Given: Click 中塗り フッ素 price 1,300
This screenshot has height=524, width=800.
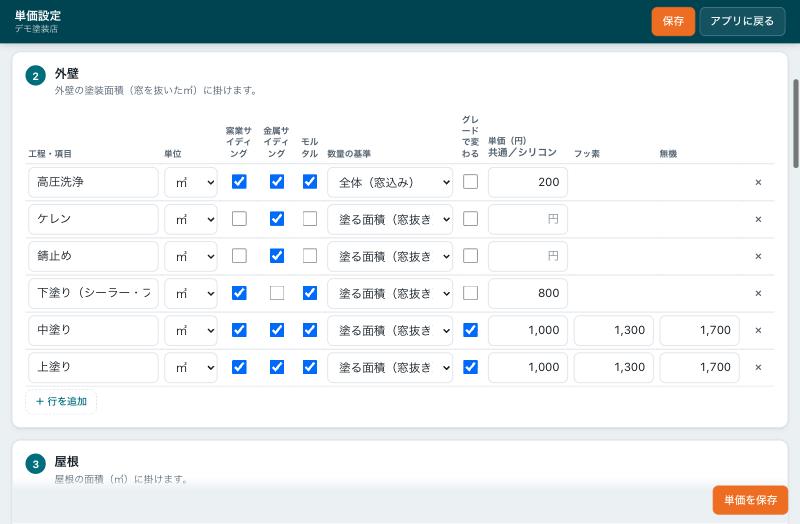Looking at the screenshot, I should (x=614, y=330).
